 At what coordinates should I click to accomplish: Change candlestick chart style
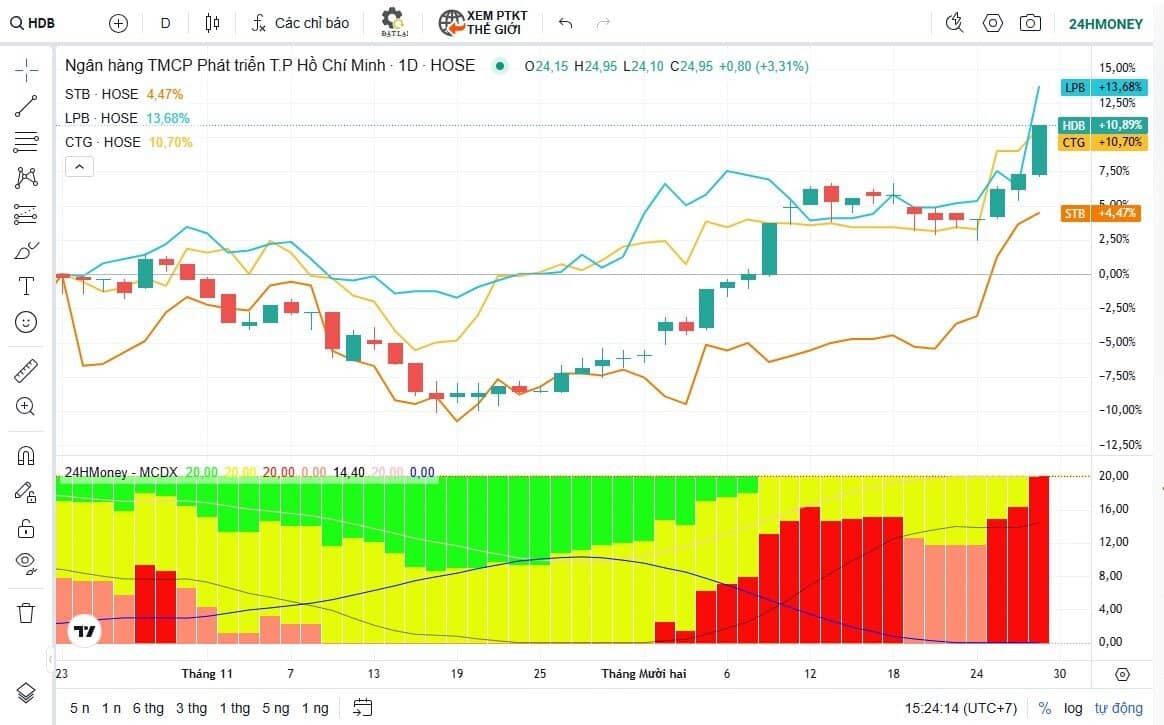click(212, 23)
